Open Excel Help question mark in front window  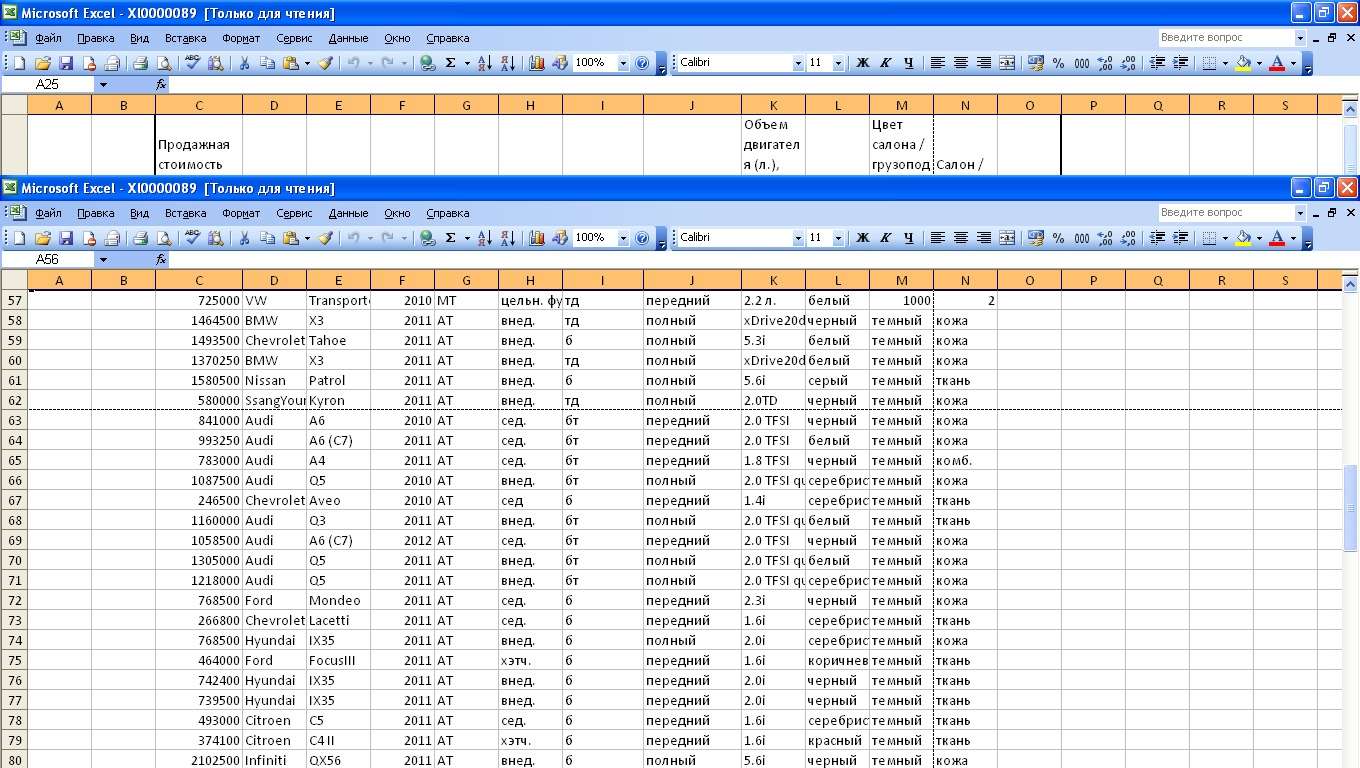pos(642,238)
